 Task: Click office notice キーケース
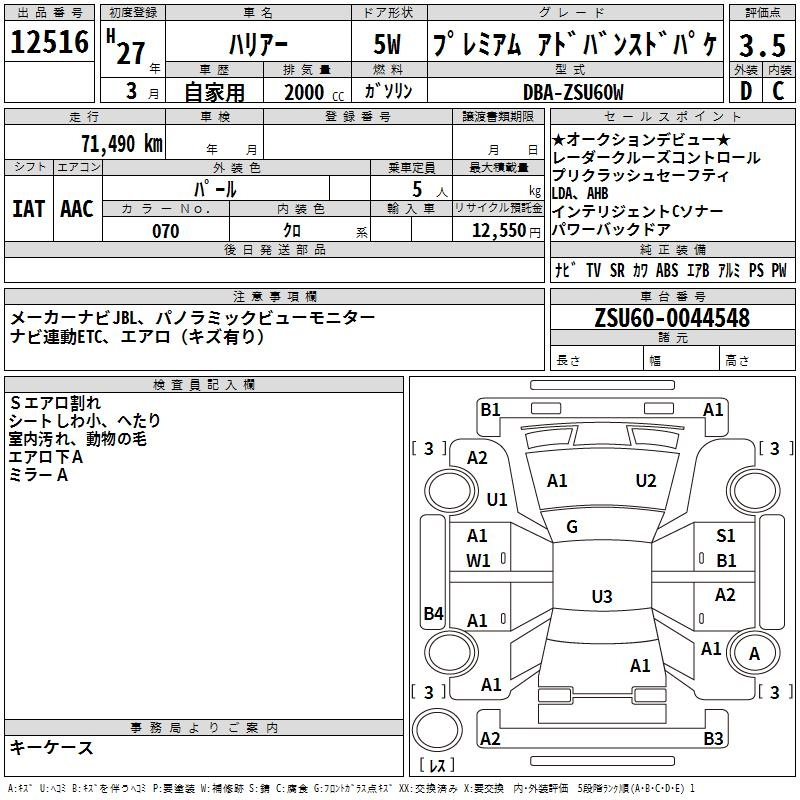point(52,747)
